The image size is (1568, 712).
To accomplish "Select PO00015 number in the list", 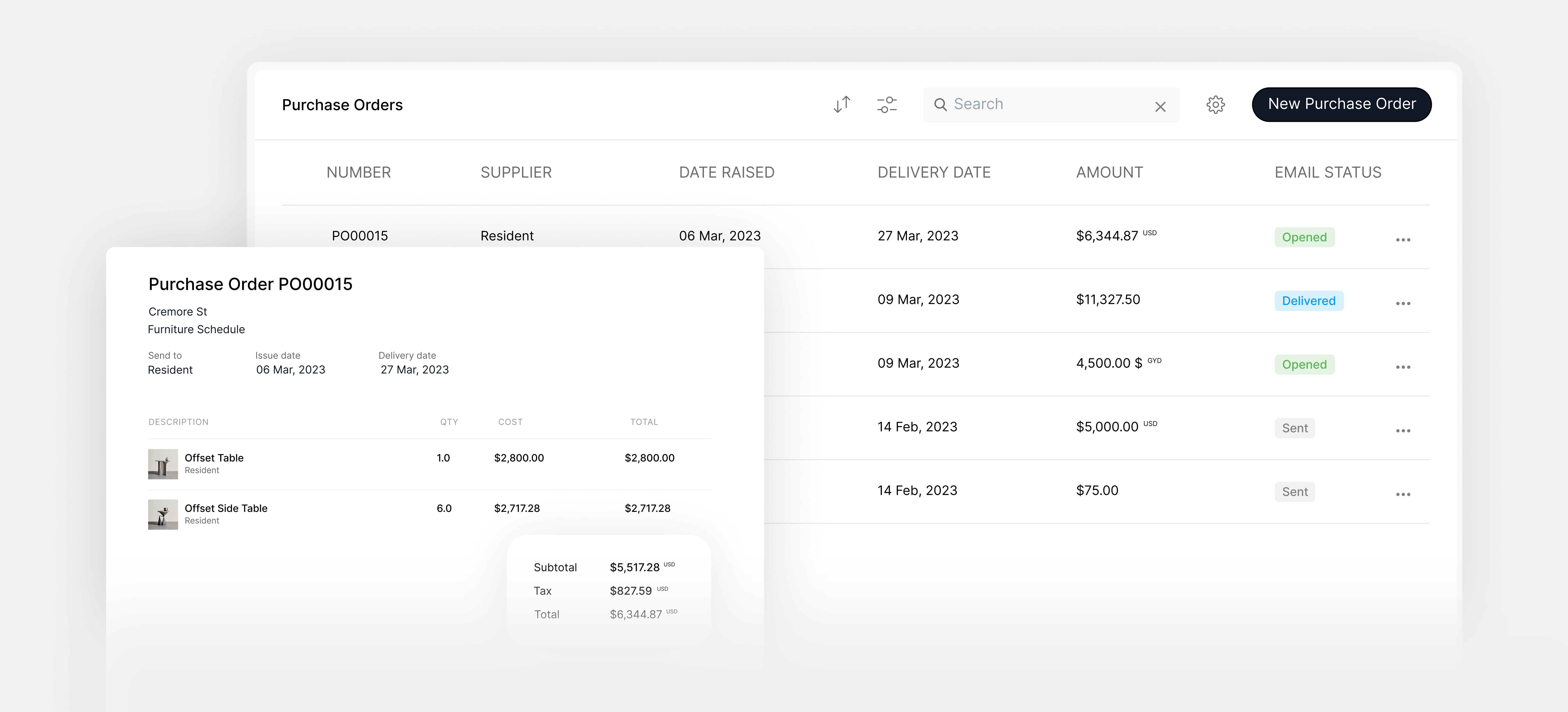I will [x=360, y=236].
